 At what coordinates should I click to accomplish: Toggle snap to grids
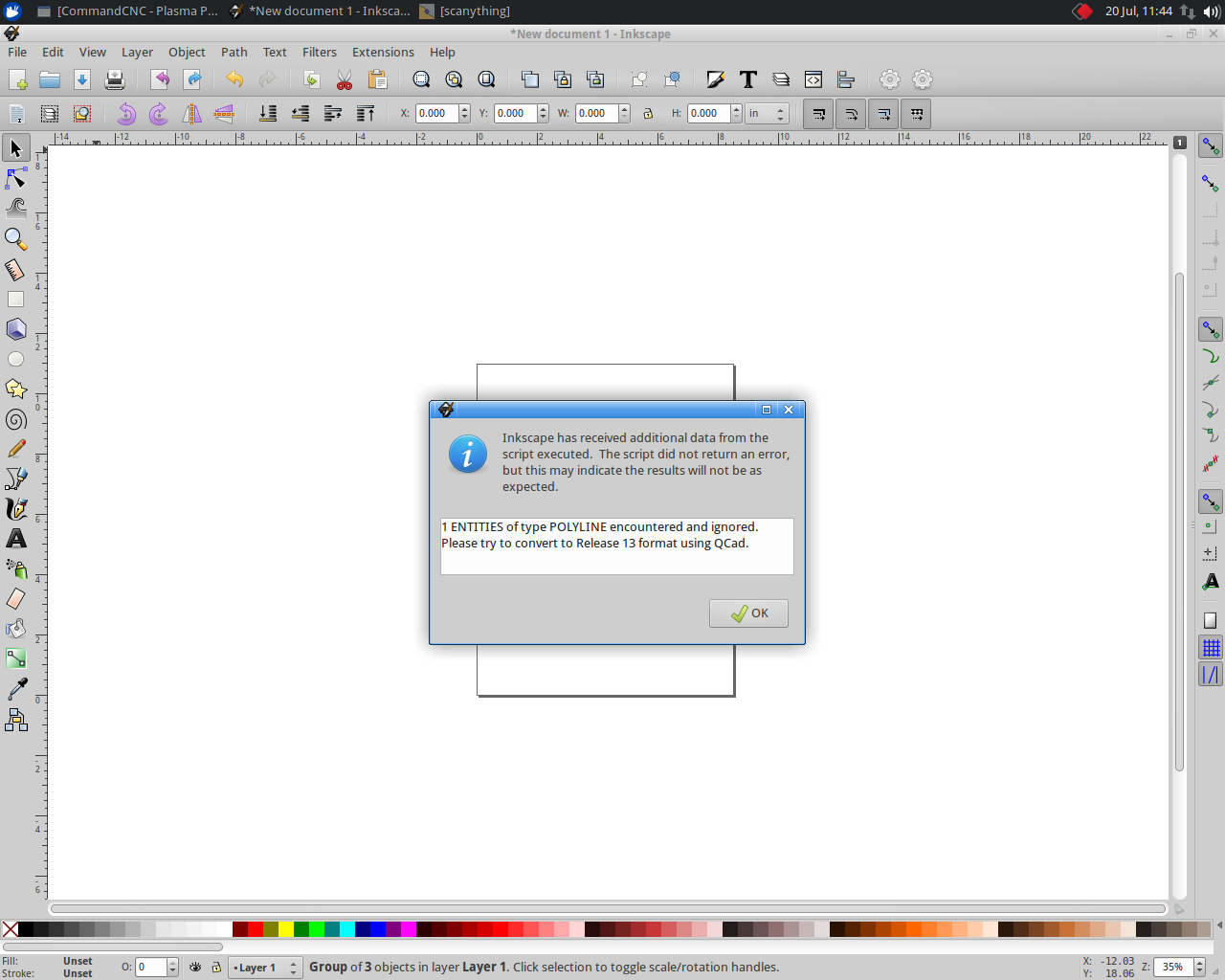(1211, 648)
